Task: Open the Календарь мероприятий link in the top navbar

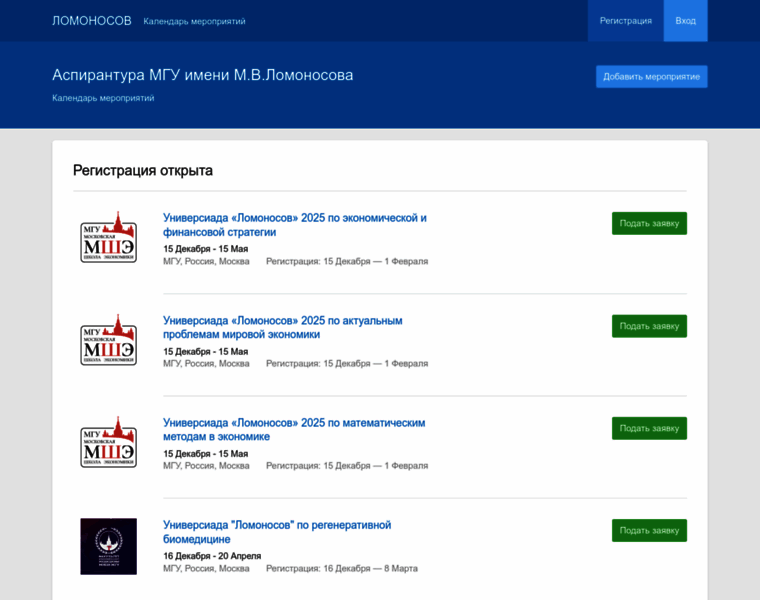Action: [194, 21]
